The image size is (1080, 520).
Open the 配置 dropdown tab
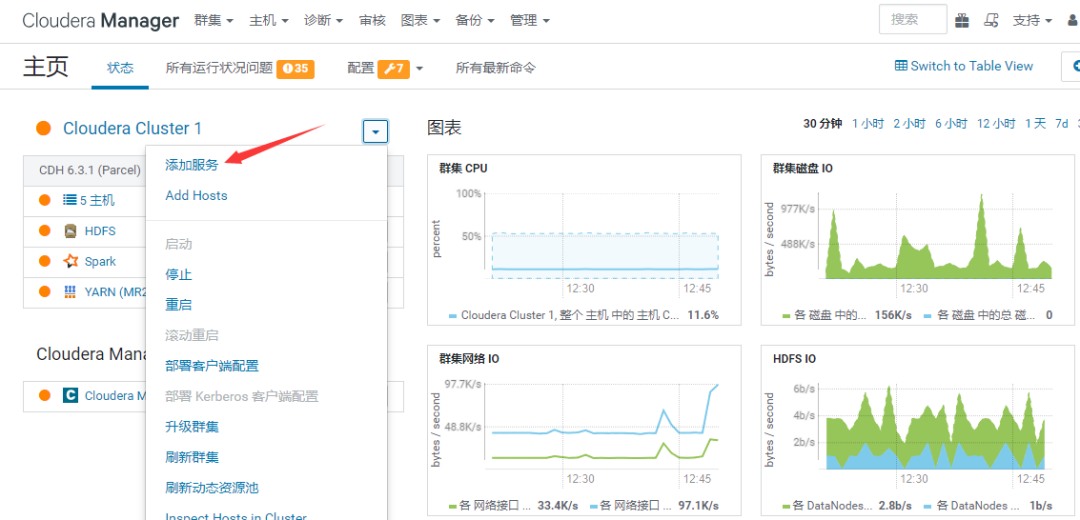coord(385,68)
